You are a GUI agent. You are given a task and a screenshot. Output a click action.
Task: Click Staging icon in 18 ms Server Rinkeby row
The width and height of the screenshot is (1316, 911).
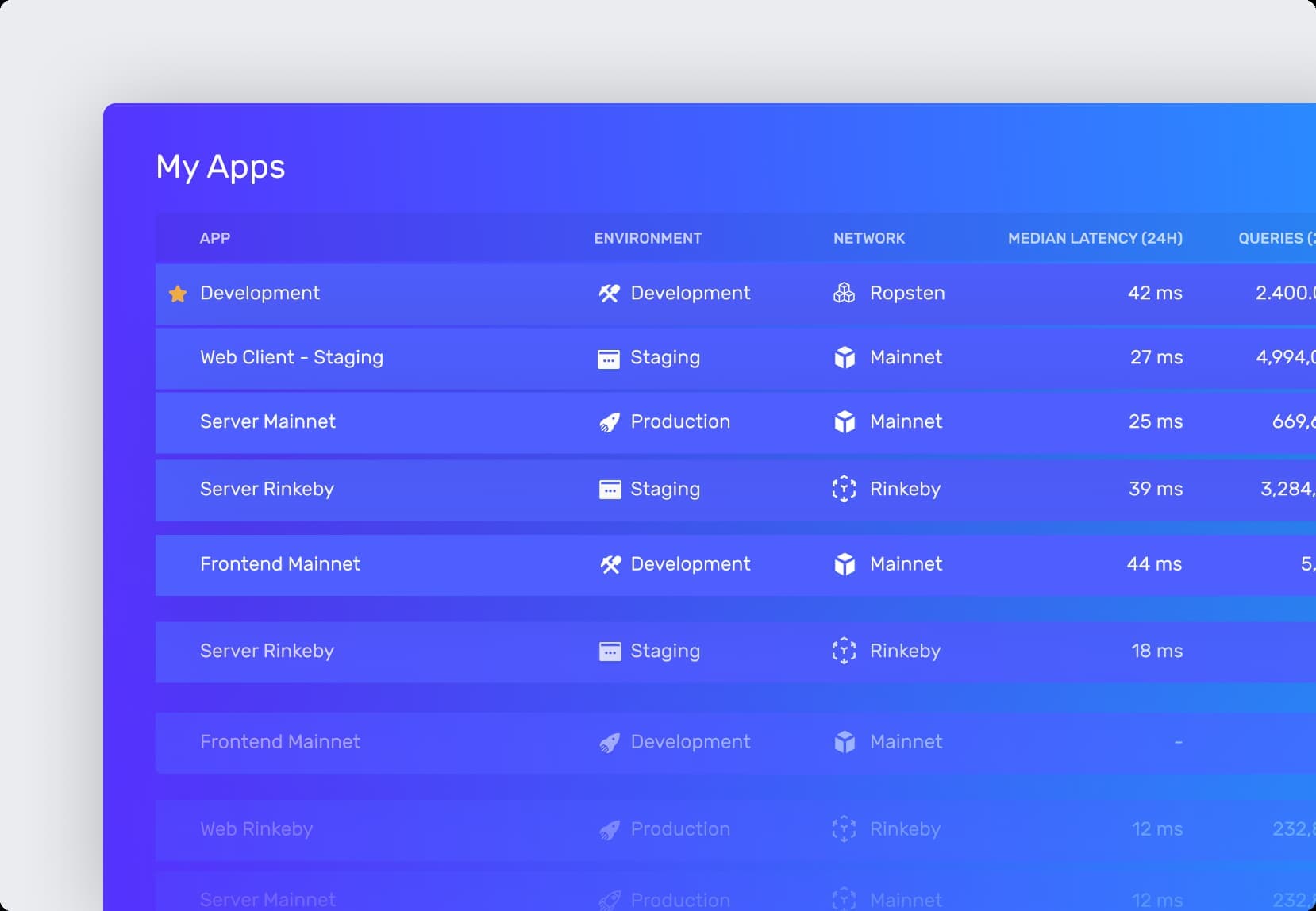tap(610, 652)
